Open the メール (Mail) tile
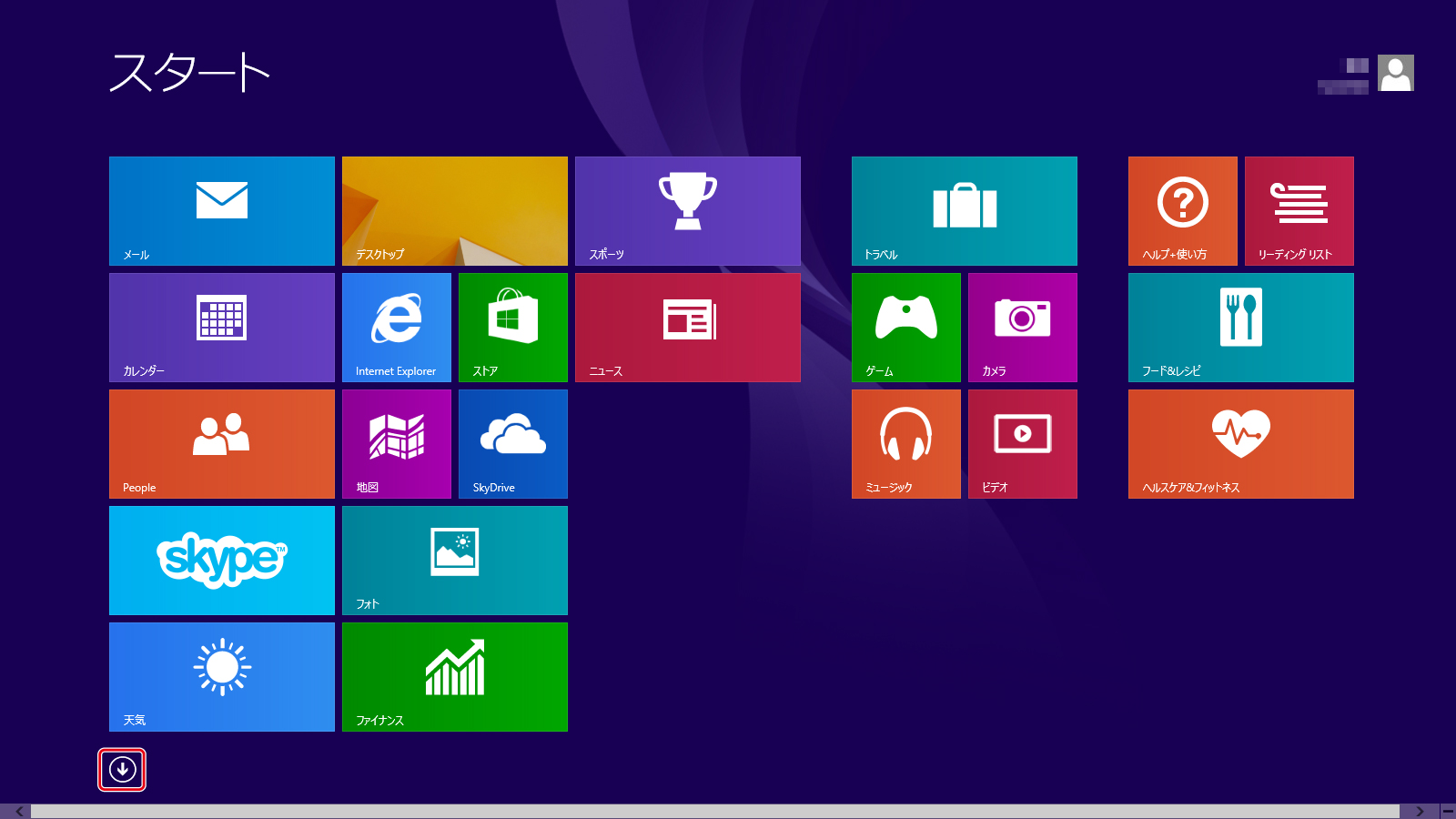The height and width of the screenshot is (819, 1456). coord(222,211)
